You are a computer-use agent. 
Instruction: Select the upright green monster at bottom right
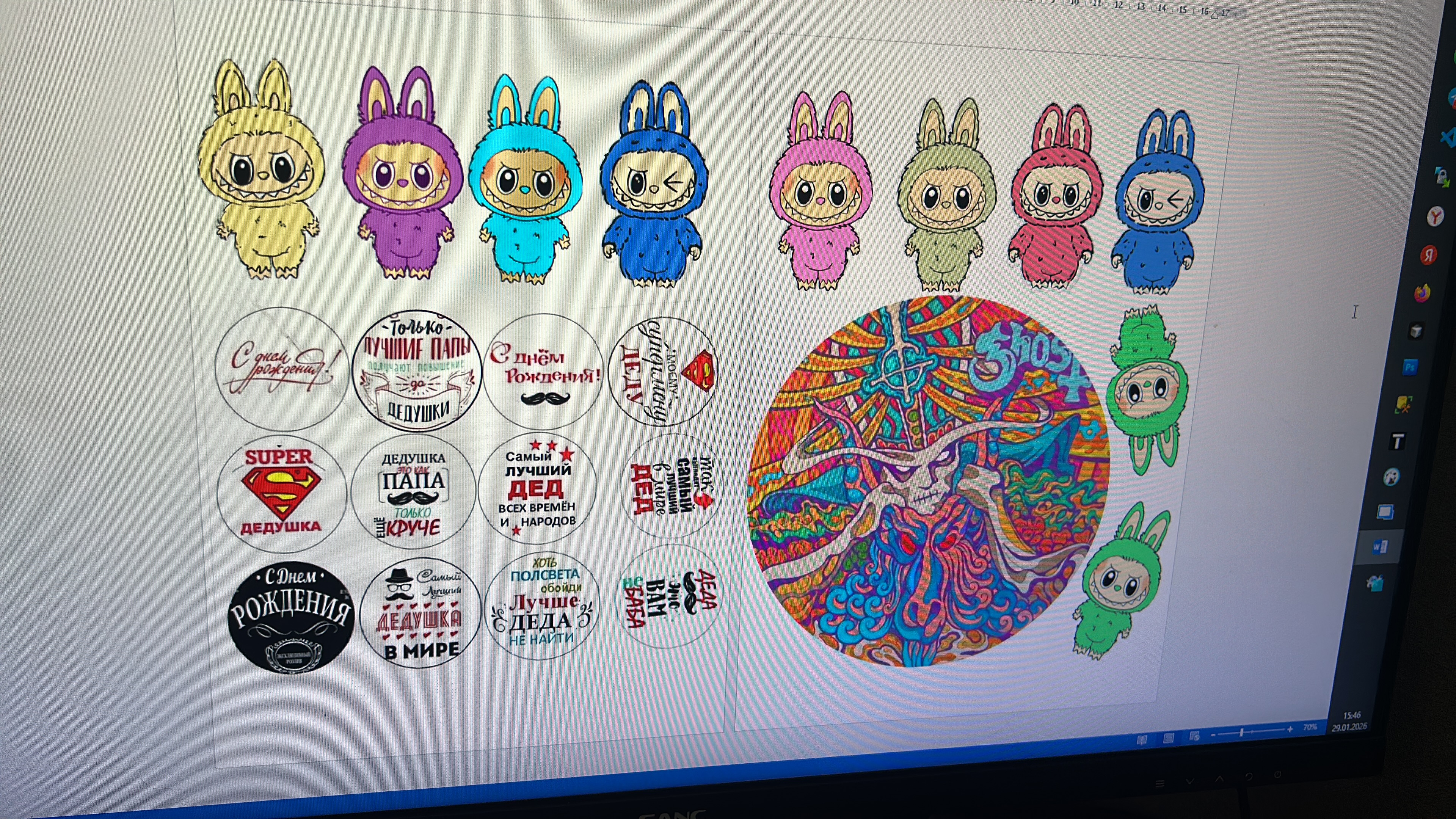1118,581
